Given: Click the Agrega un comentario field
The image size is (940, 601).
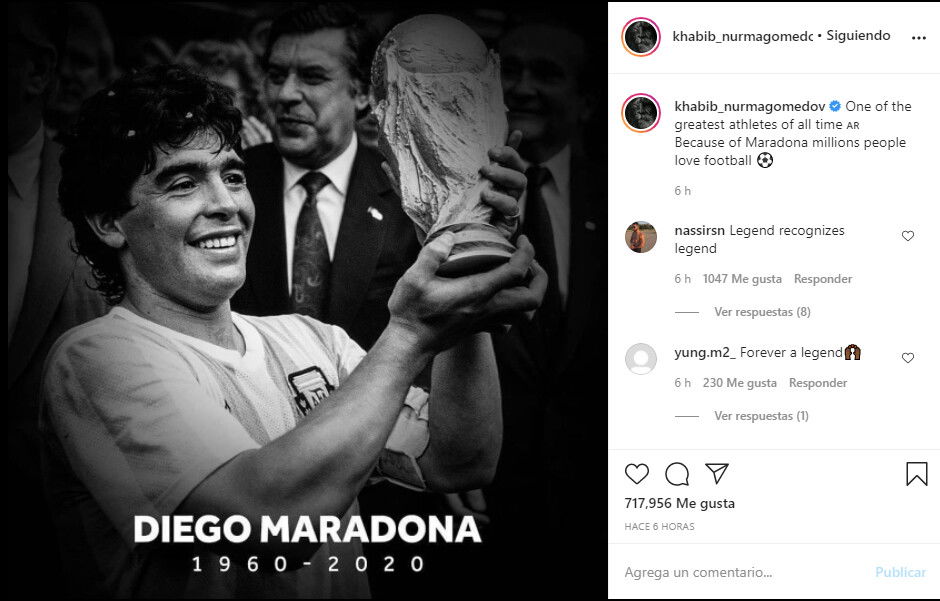Looking at the screenshot, I should point(743,572).
